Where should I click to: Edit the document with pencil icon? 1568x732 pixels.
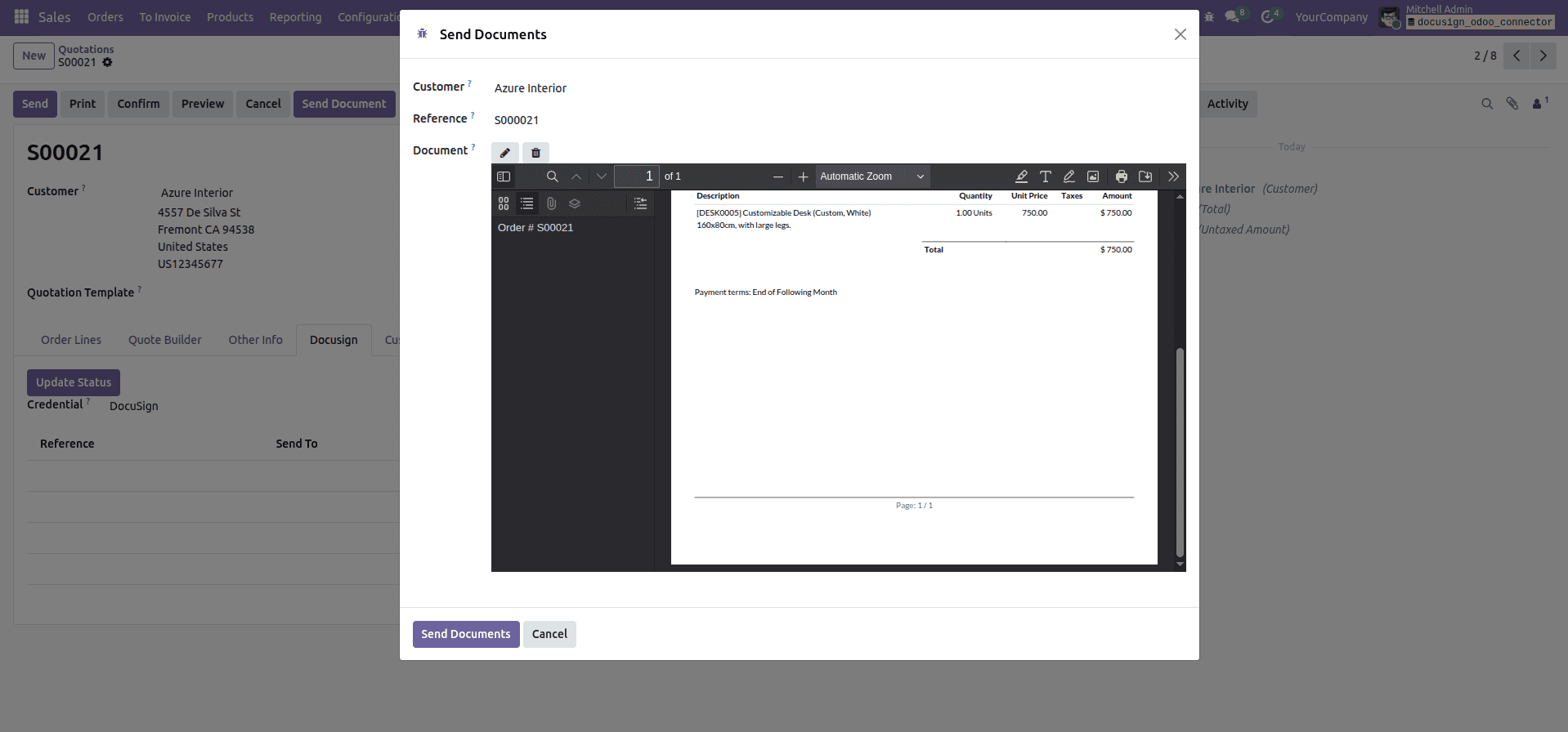coord(505,153)
